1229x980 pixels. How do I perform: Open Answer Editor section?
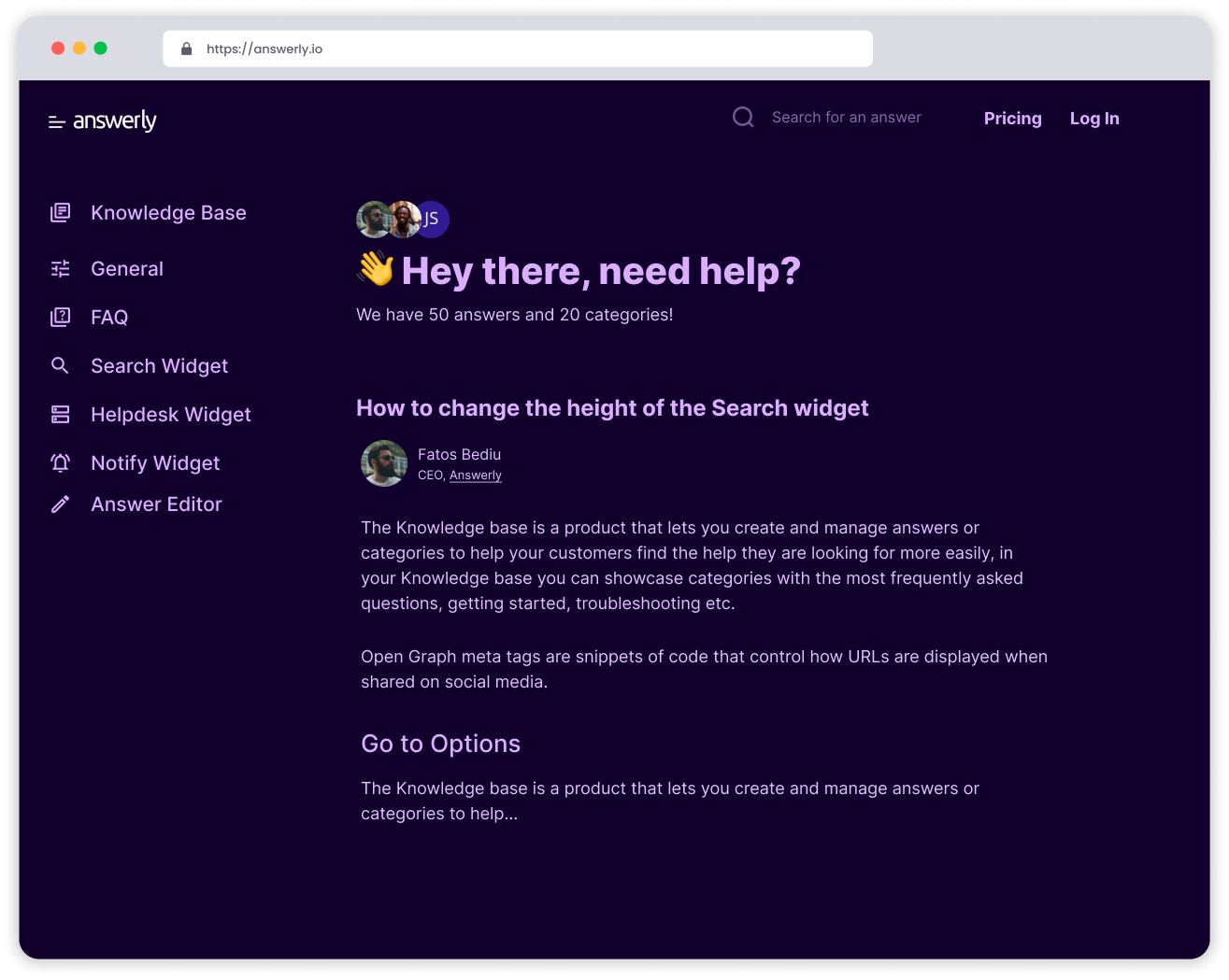[156, 504]
